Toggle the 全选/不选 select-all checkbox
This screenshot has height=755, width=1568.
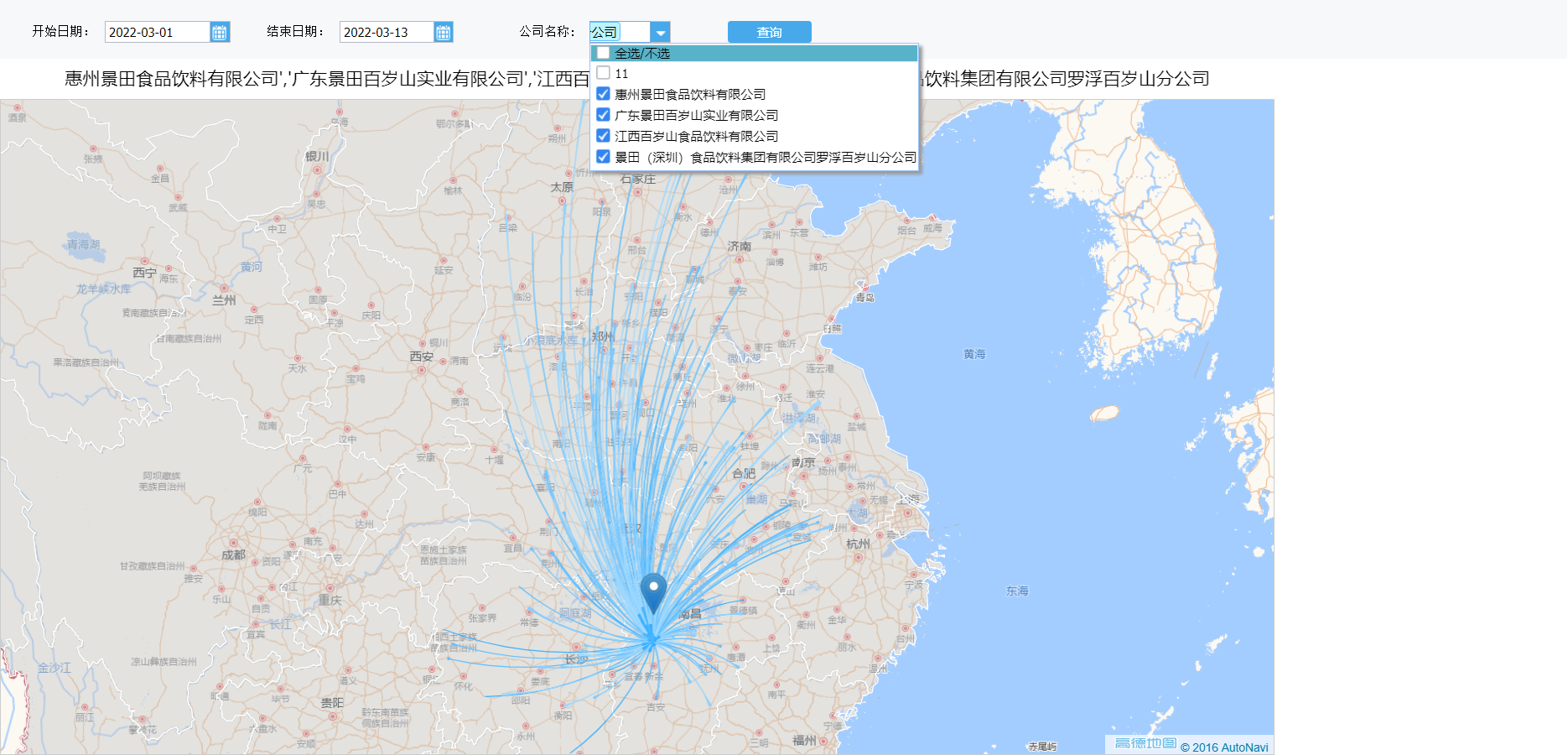point(603,53)
